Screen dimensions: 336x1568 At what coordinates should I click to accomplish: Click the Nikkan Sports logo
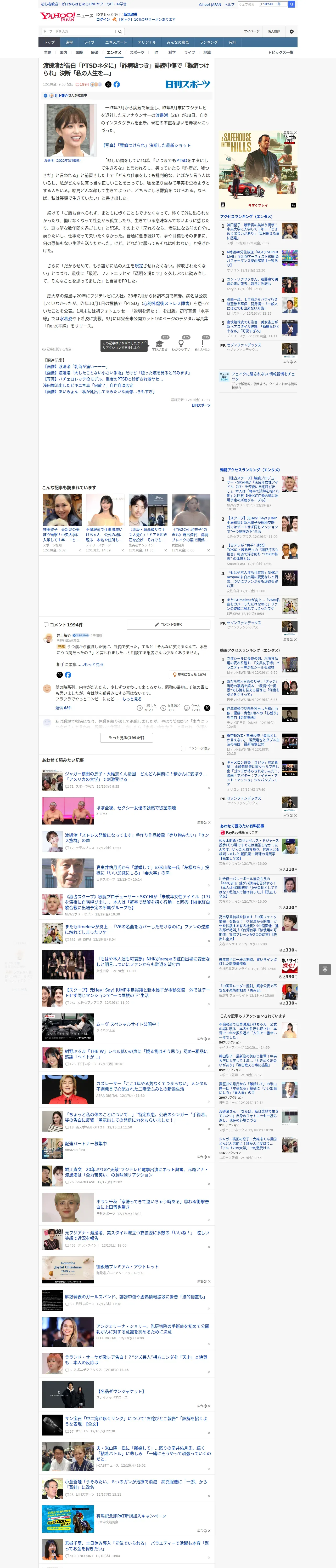(188, 85)
